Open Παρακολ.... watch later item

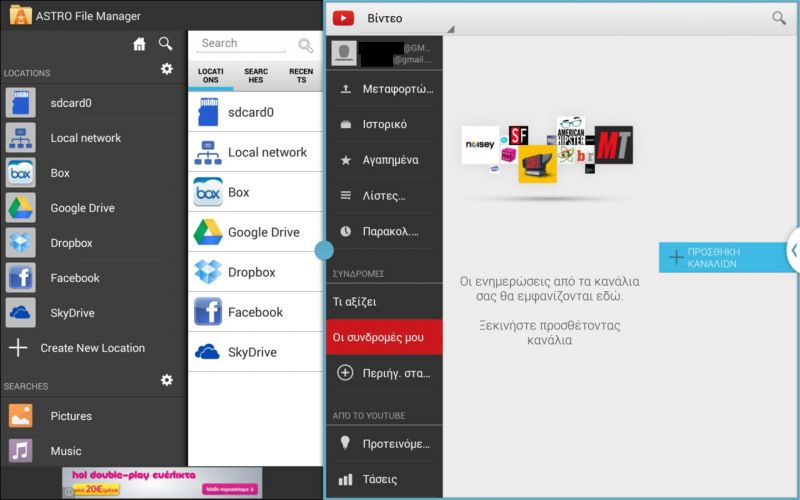coord(384,231)
